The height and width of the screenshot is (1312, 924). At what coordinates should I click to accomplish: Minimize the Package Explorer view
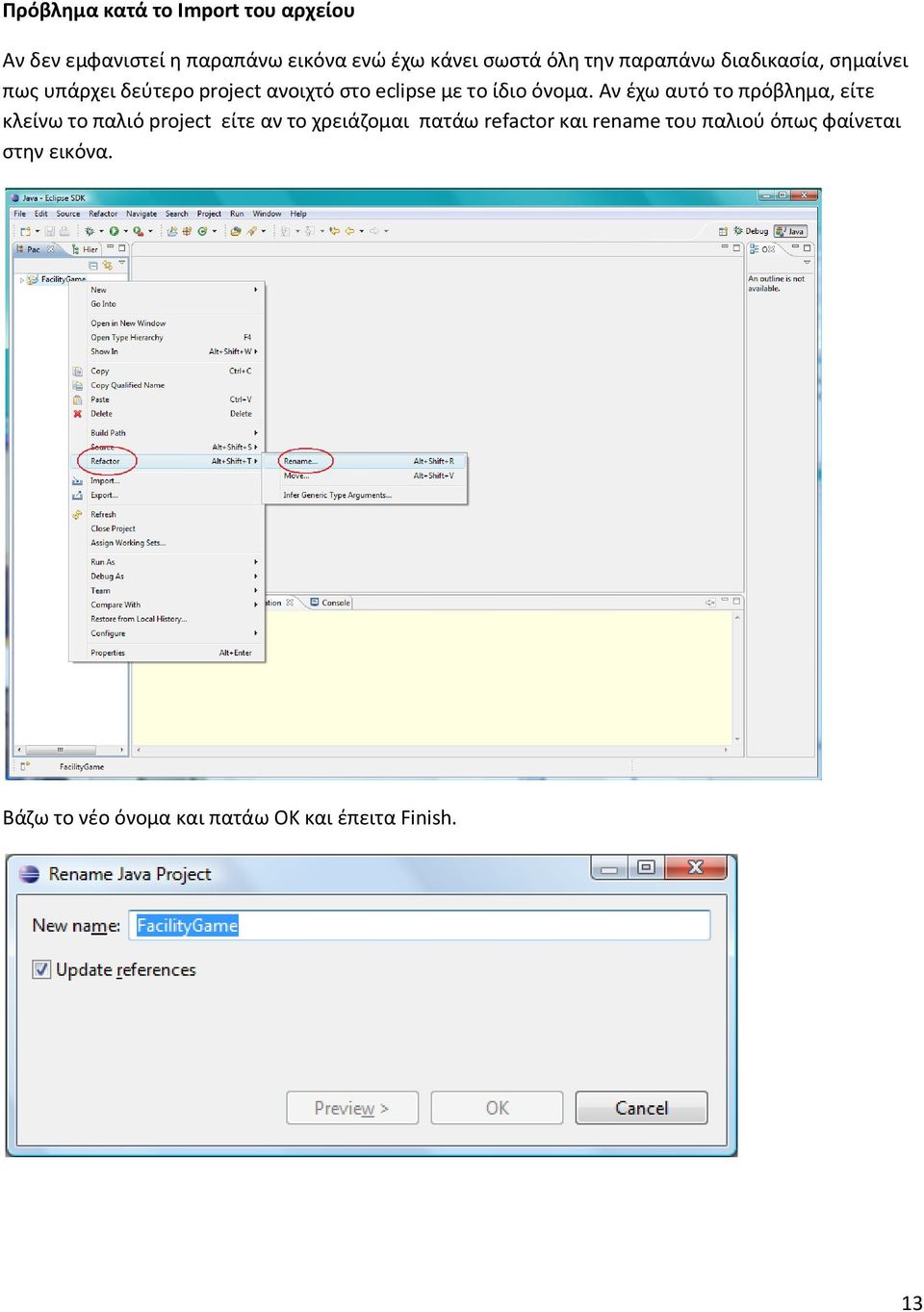click(x=111, y=247)
